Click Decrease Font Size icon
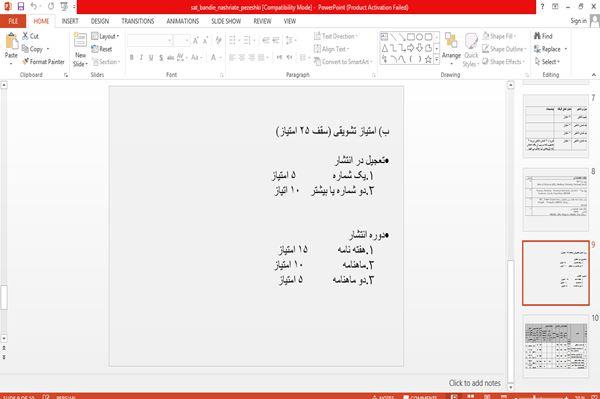600x399 pixels. pos(206,40)
